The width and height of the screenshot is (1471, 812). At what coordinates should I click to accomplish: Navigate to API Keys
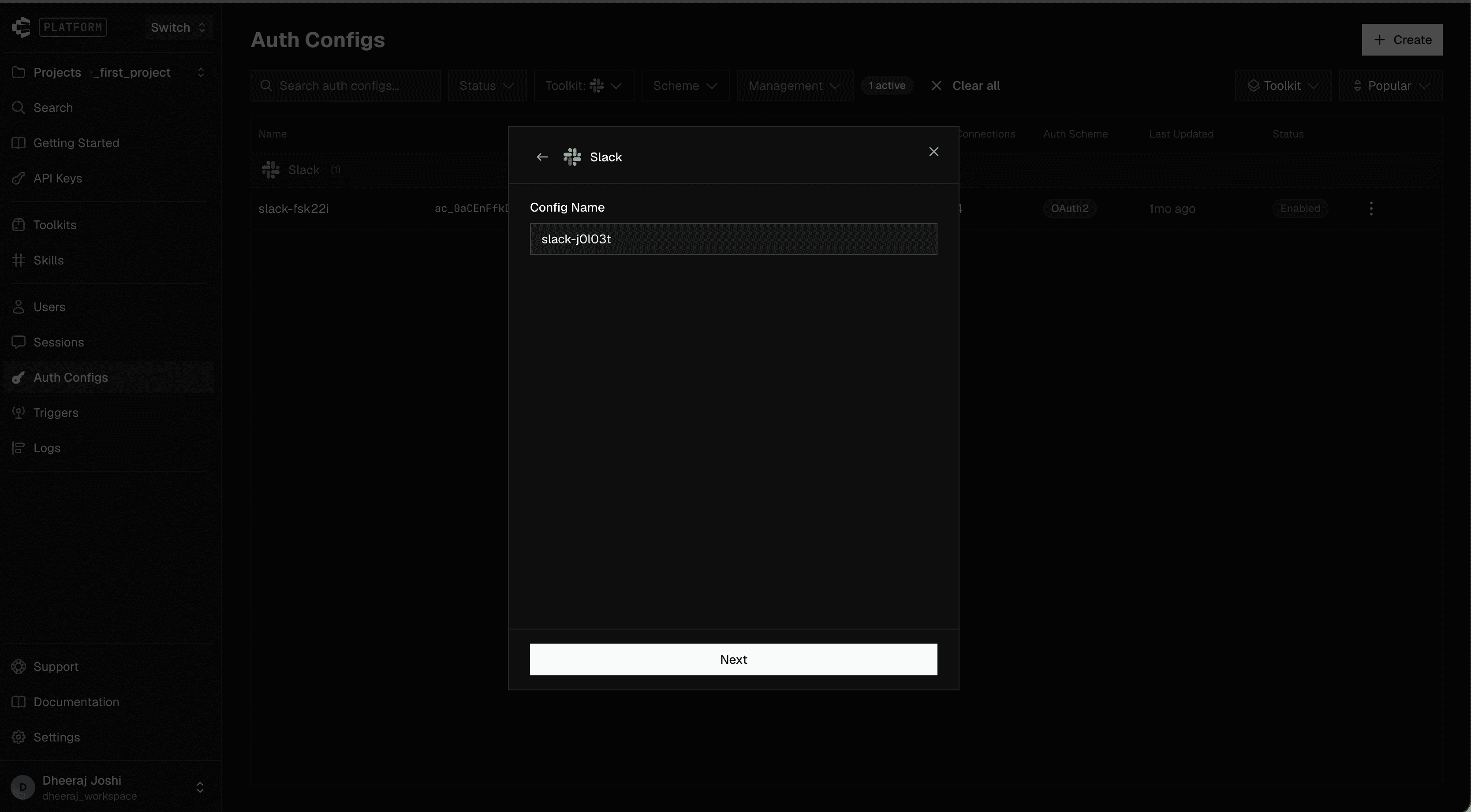pyautogui.click(x=108, y=178)
